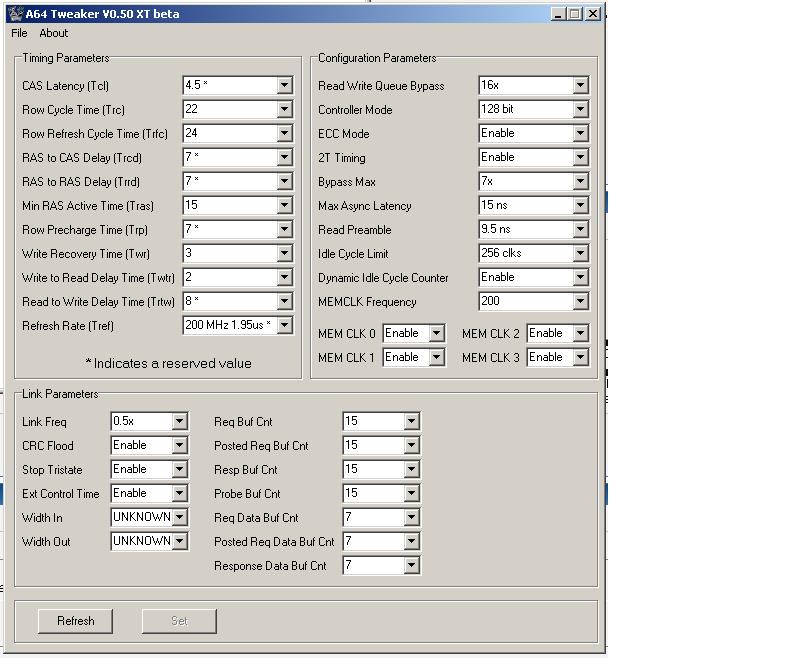Open Posted Req Data Buf Cnt dropdown
The width and height of the screenshot is (800, 658).
coord(412,541)
